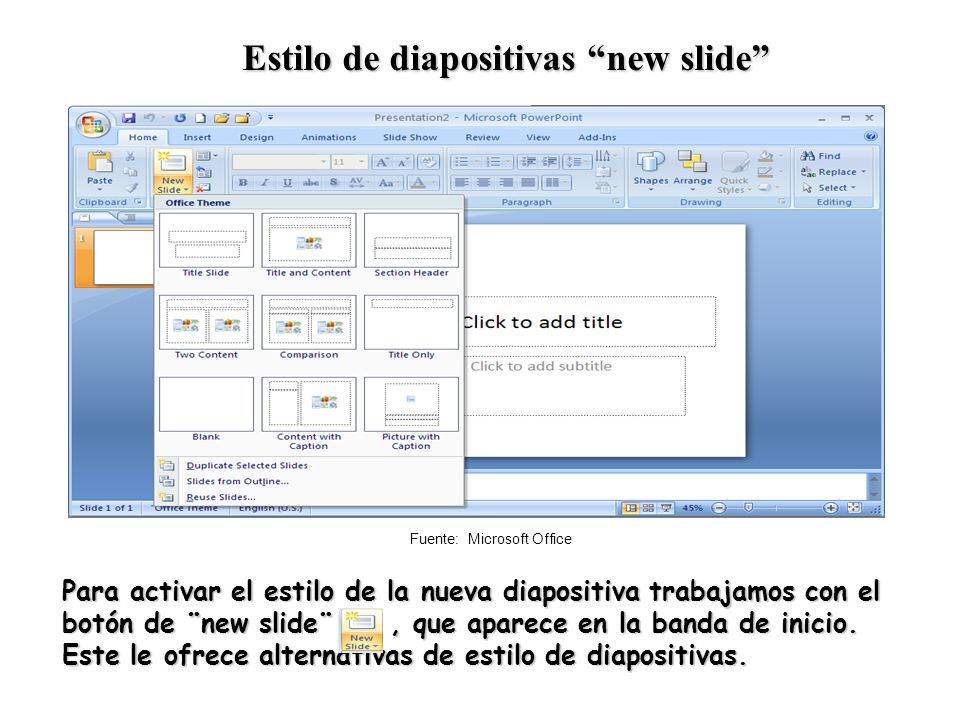Viewport: 960px width, 720px height.
Task: Open the View tab
Action: (x=538, y=138)
